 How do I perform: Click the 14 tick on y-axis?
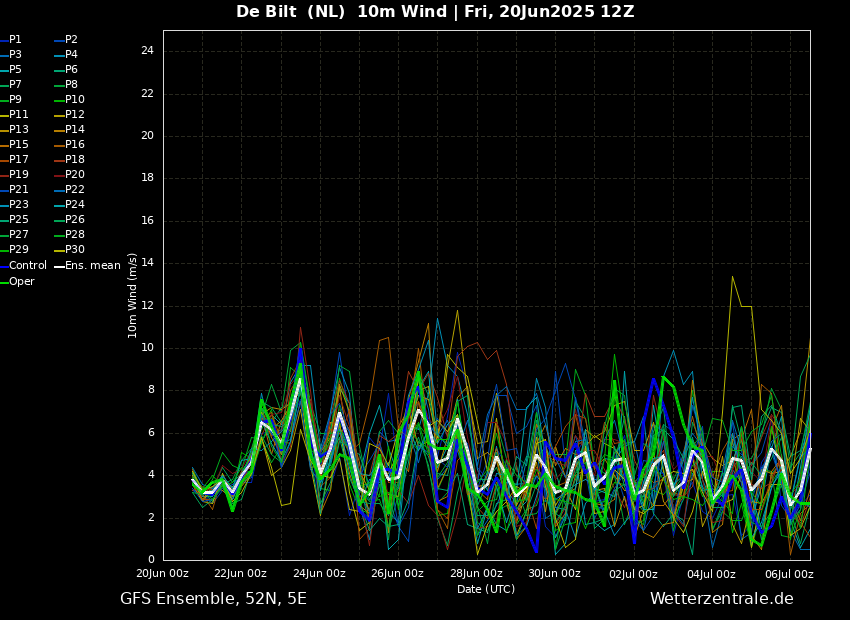[x=147, y=263]
